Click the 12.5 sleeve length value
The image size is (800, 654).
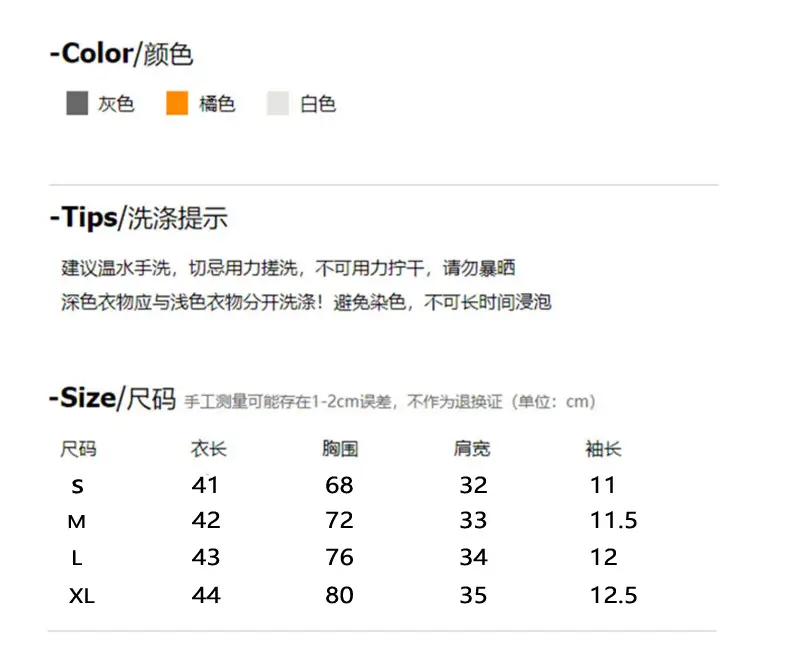(x=614, y=595)
